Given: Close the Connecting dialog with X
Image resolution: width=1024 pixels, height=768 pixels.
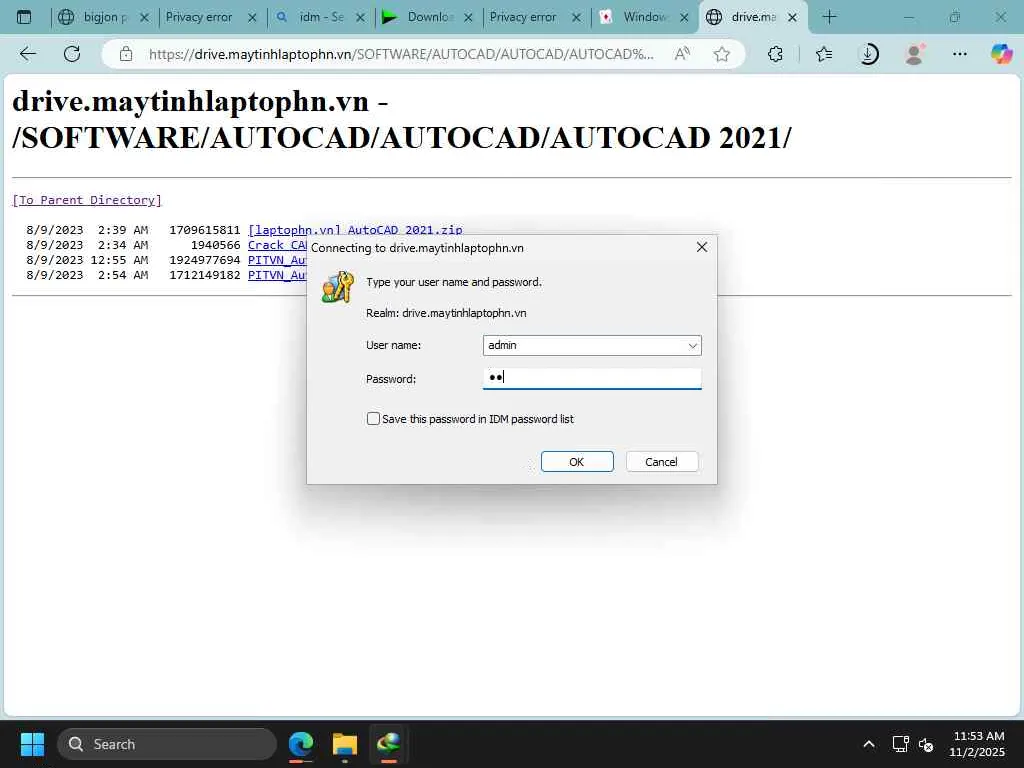Looking at the screenshot, I should (702, 247).
